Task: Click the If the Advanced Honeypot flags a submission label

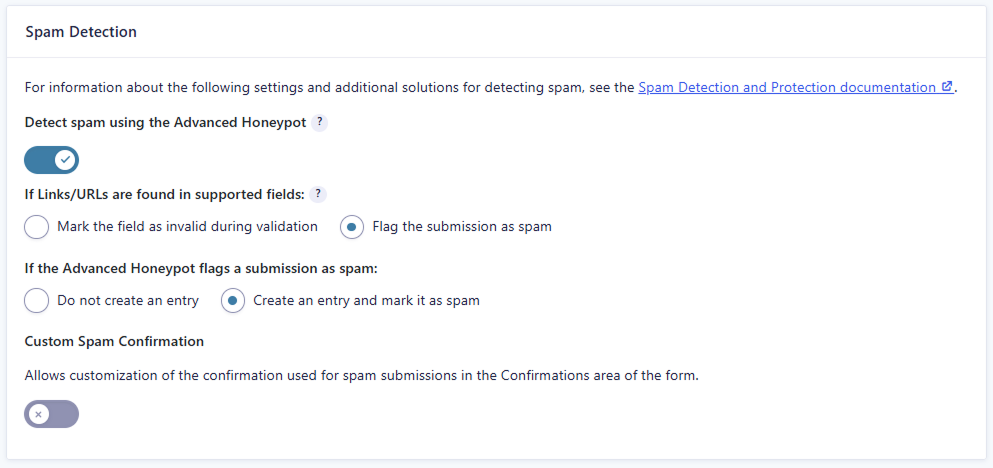Action: pyautogui.click(x=201, y=269)
